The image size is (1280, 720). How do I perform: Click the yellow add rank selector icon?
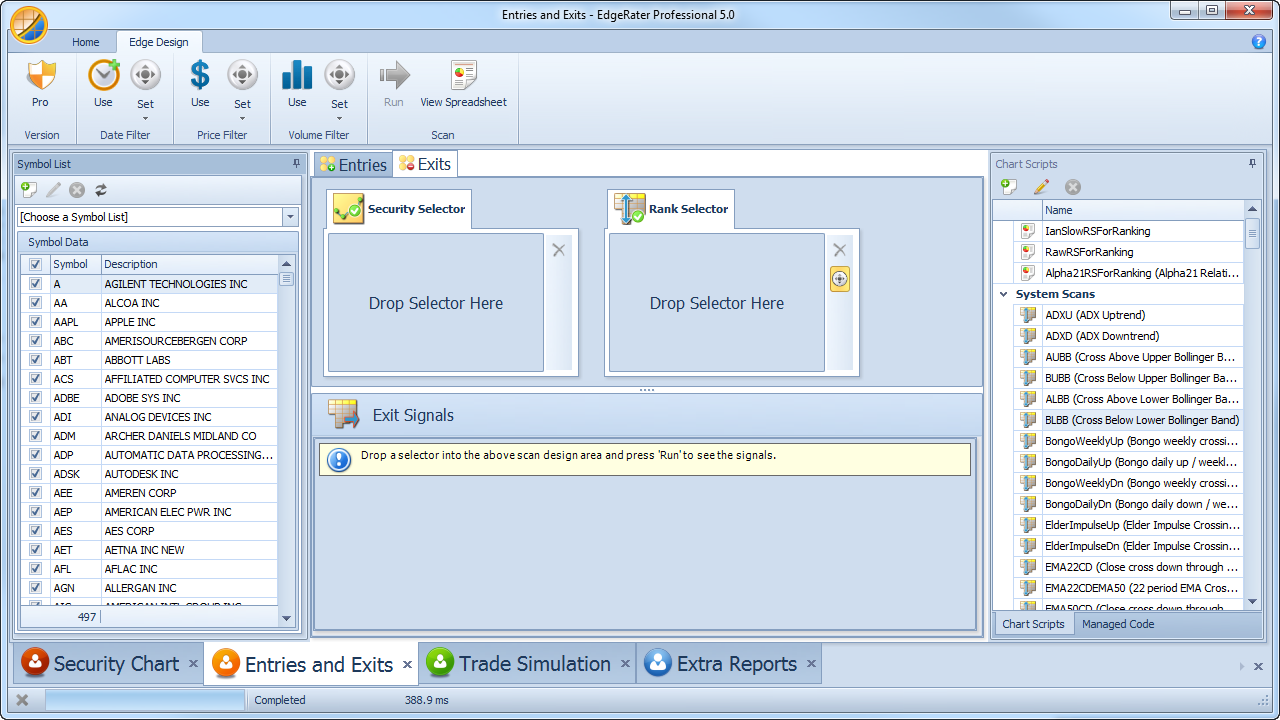tap(840, 279)
